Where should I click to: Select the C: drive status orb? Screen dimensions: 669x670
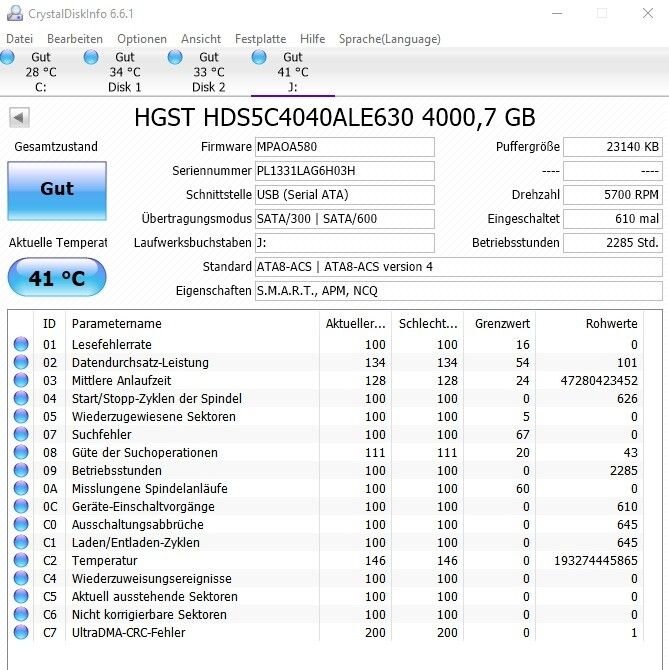tap(7, 57)
